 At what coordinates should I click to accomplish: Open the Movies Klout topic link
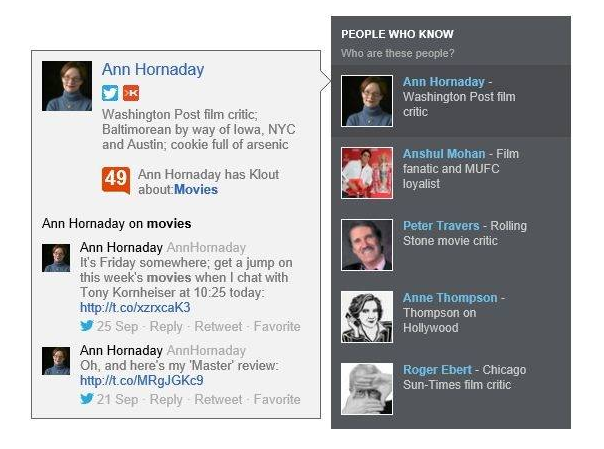(x=196, y=189)
